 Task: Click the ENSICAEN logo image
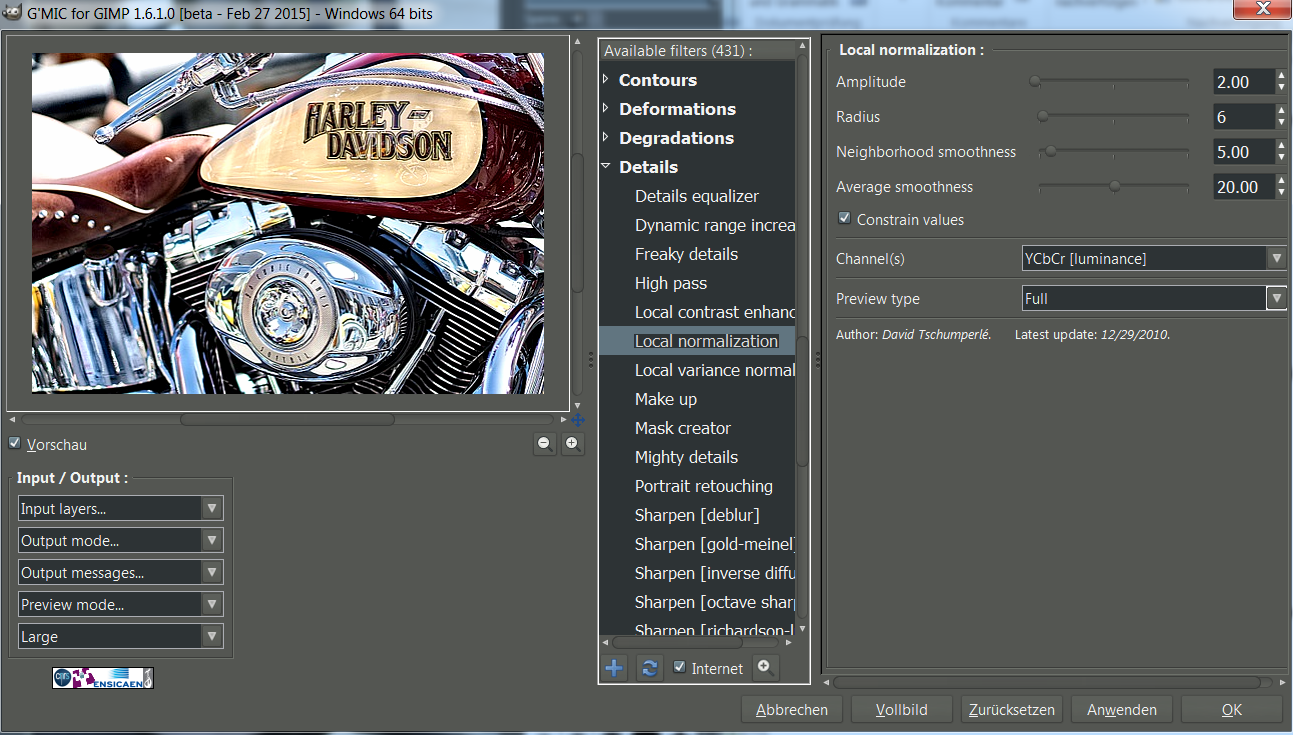(x=103, y=678)
